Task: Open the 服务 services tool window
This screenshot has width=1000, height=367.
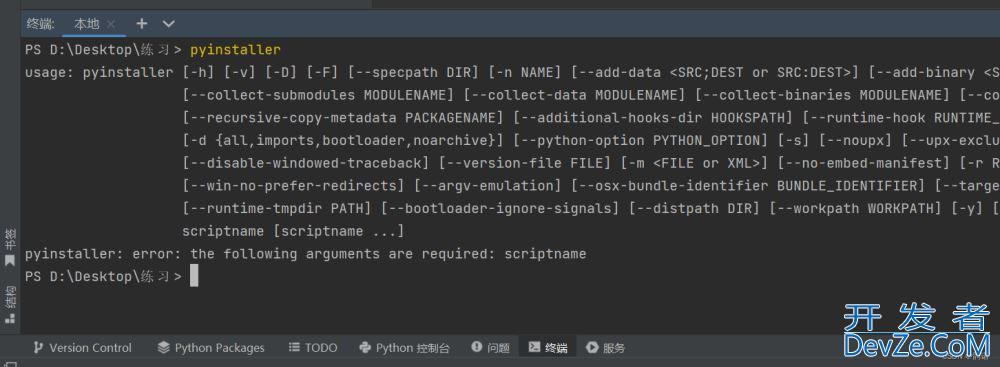Action: pos(606,348)
